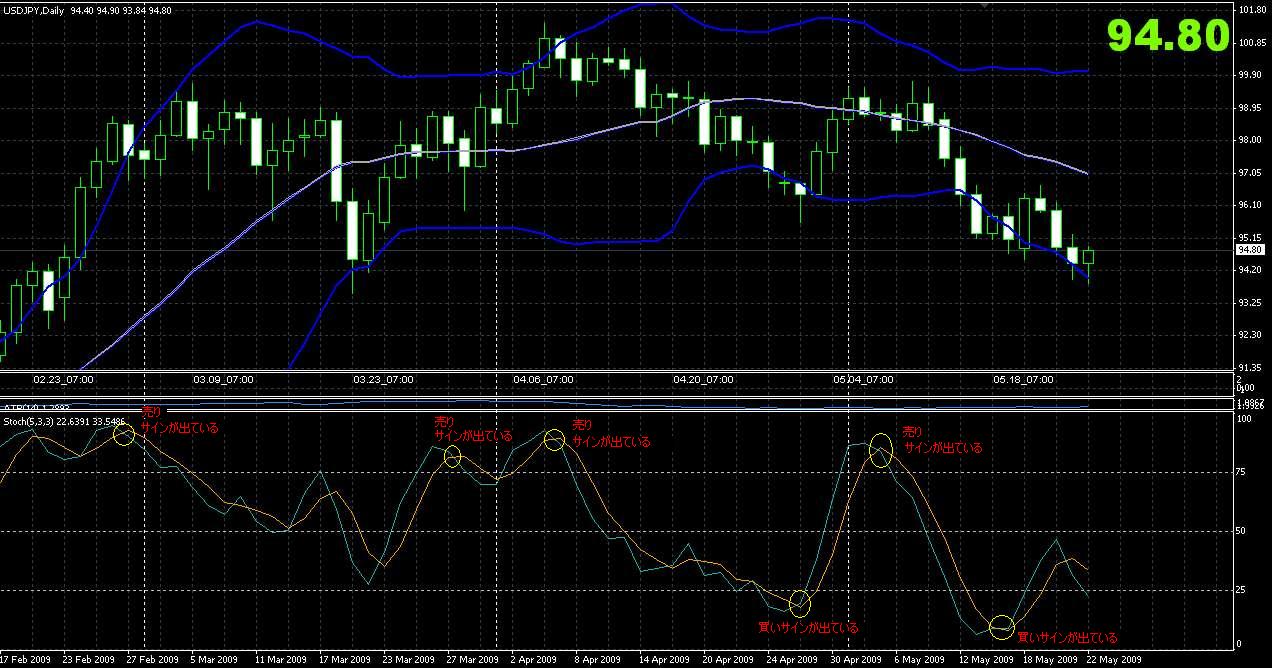
Task: Click the 14 Apr 2009 date label
Action: [665, 660]
